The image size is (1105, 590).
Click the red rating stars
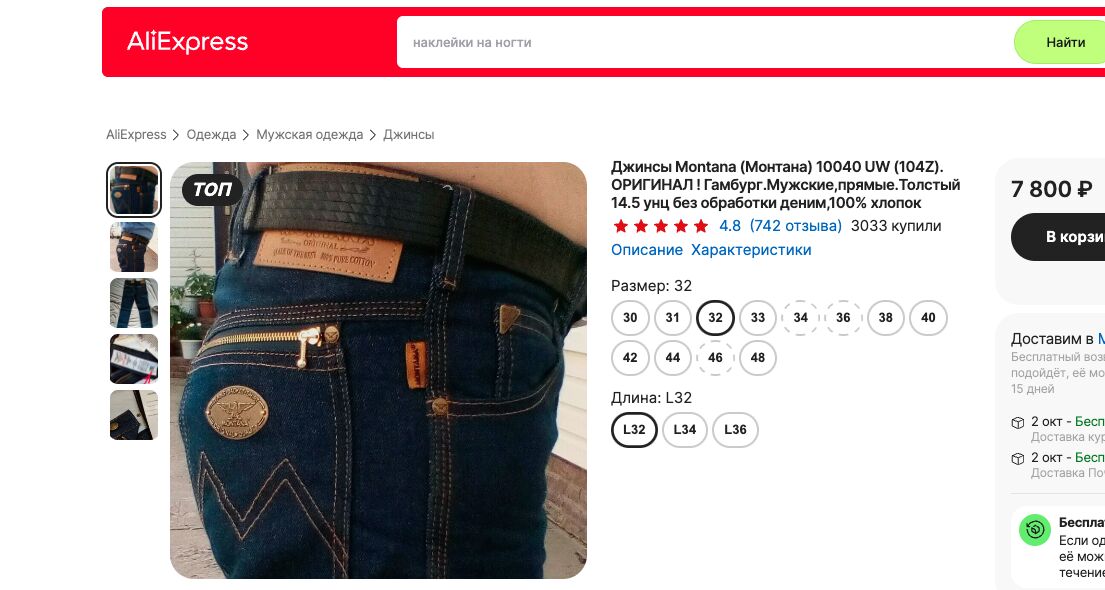pyautogui.click(x=660, y=226)
